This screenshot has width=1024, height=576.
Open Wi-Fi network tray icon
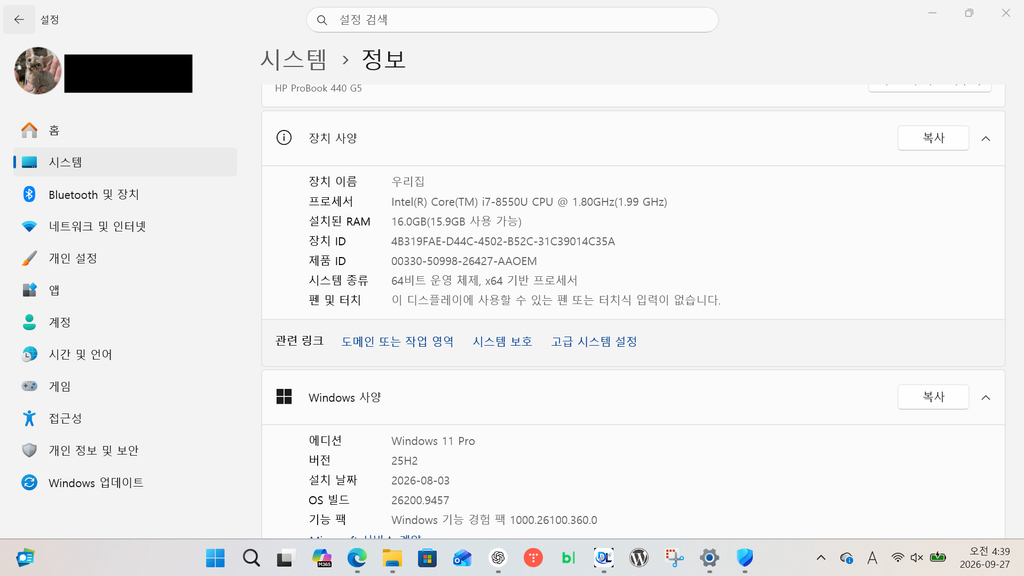click(898, 558)
